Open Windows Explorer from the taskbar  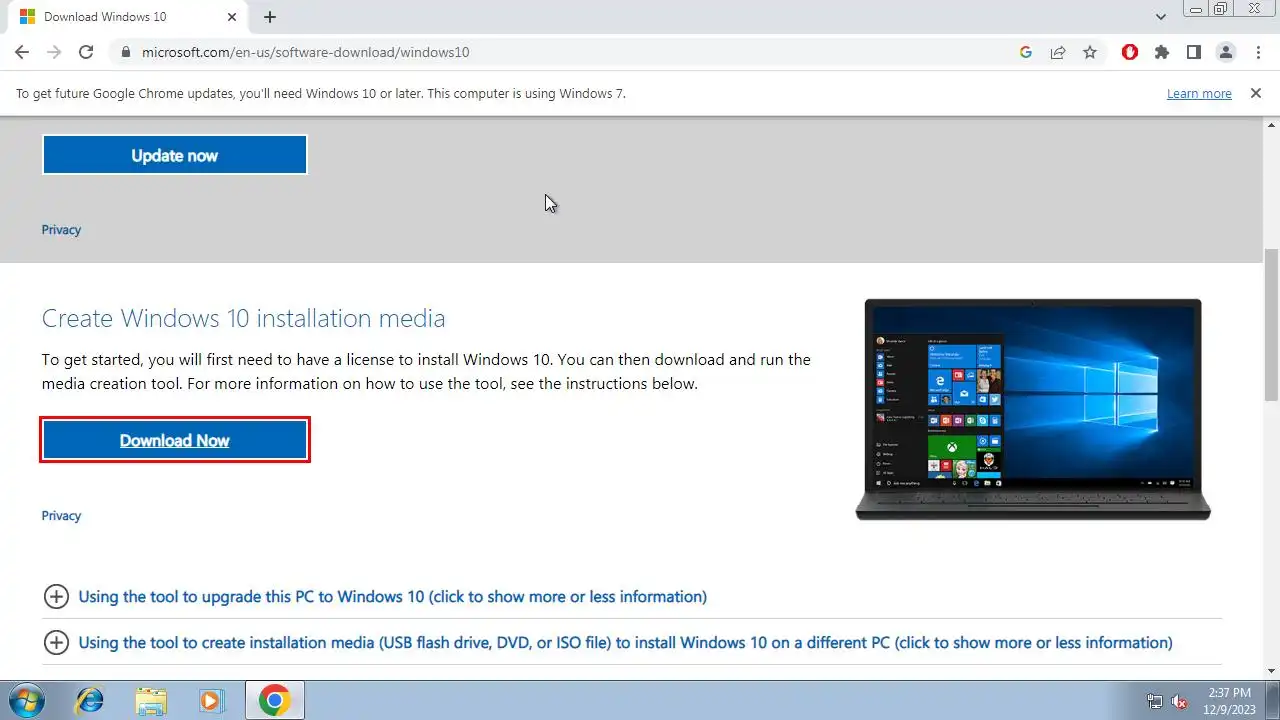[x=151, y=700]
